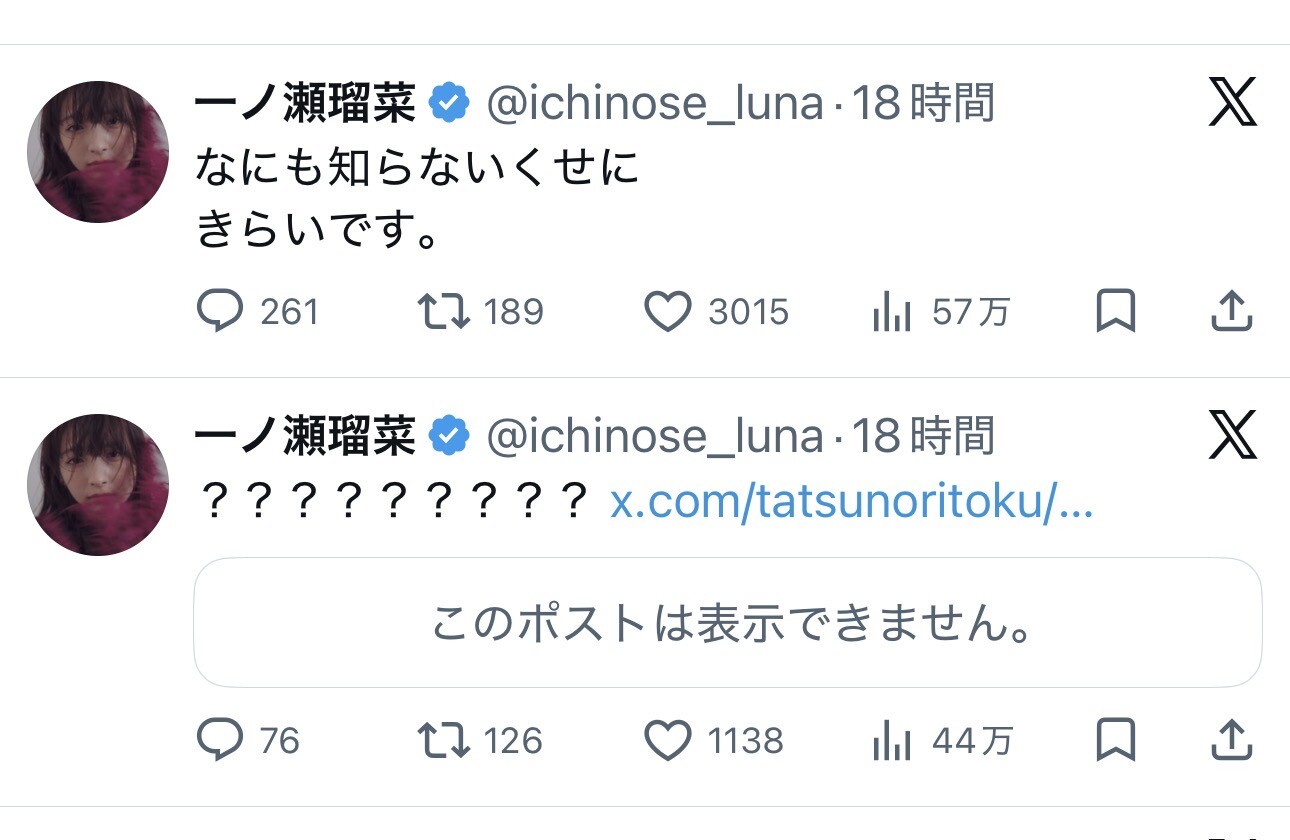This screenshot has width=1290, height=840.
Task: Like the post with 1138 likes
Action: pyautogui.click(x=667, y=741)
